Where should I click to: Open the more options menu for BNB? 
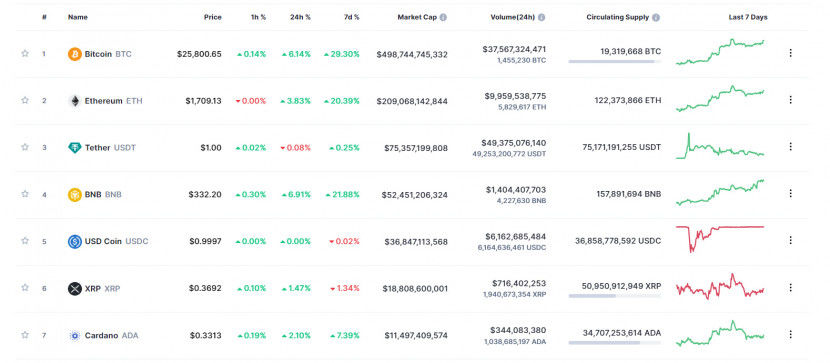(x=790, y=193)
